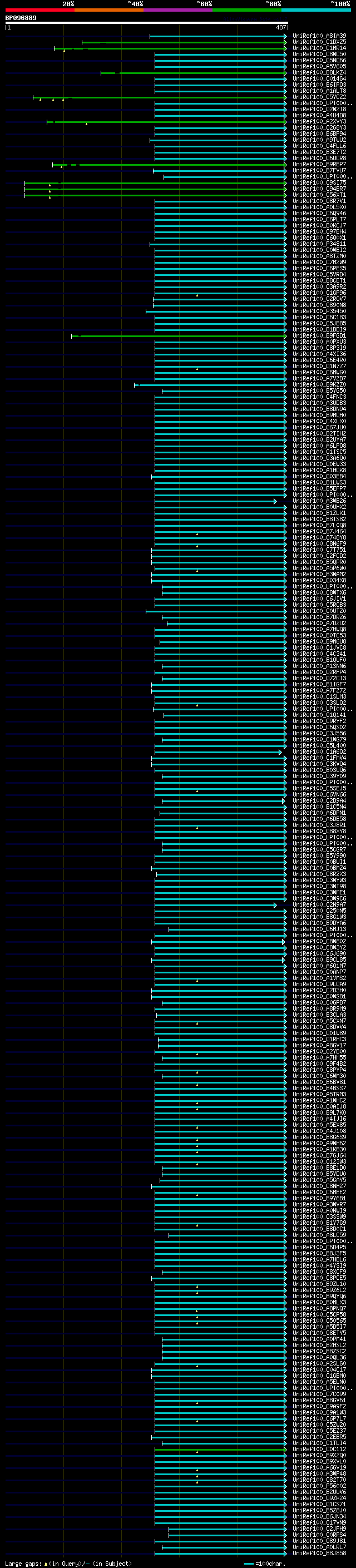Screen dimensions: 356x1568
Task: Click the purple ~60% identity legend bar
Action: 179,10
